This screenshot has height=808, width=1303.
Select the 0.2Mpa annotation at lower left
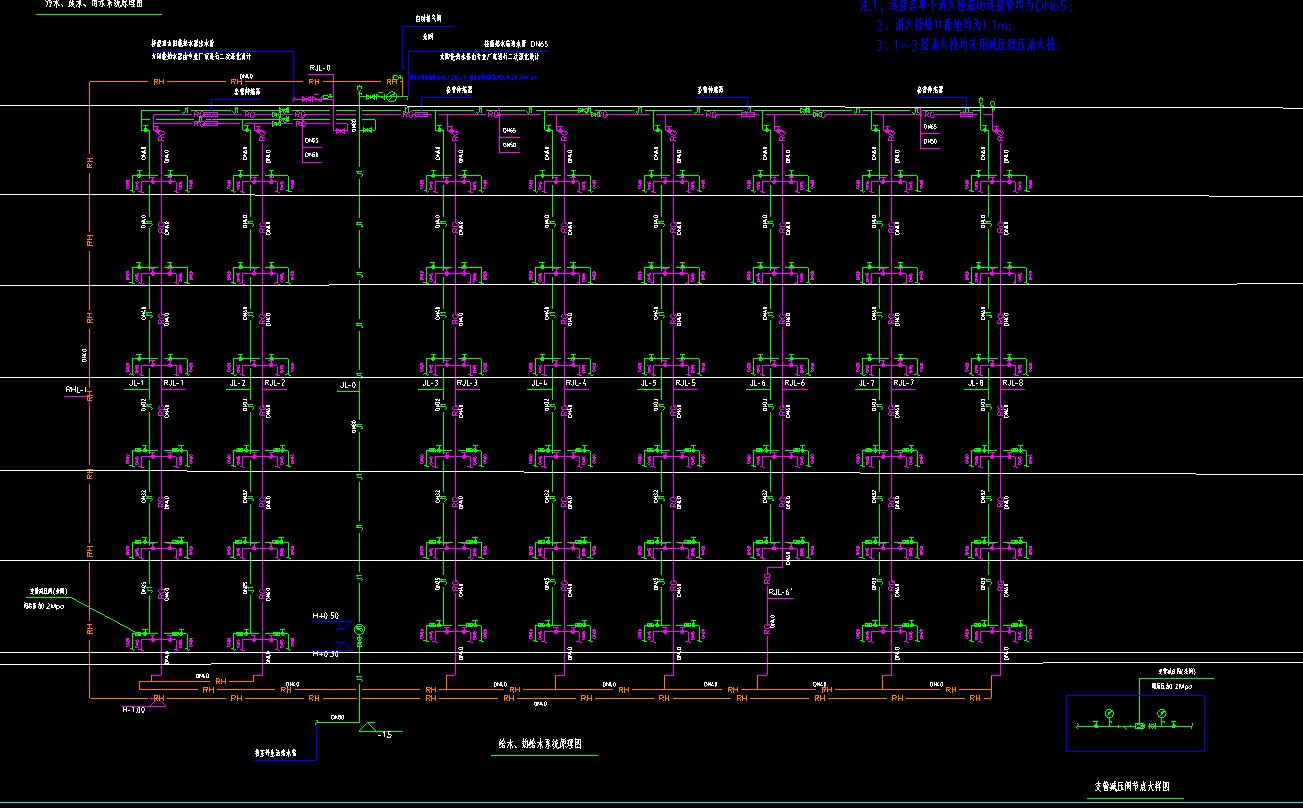[45, 604]
